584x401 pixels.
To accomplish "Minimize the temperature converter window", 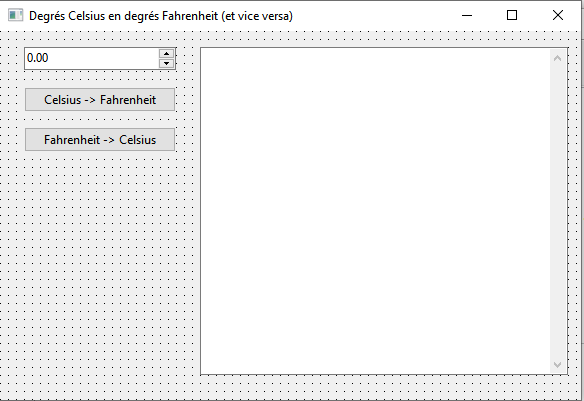I will pyautogui.click(x=467, y=15).
